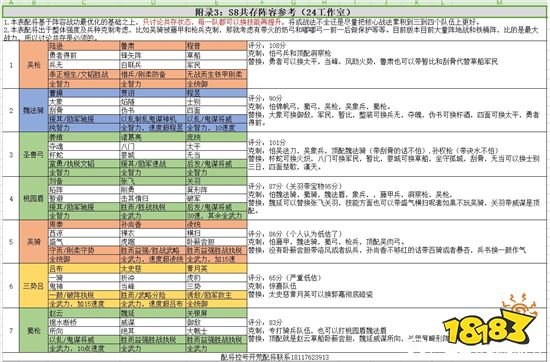Click the '评分：65分（严重低估）' line

tap(284, 278)
